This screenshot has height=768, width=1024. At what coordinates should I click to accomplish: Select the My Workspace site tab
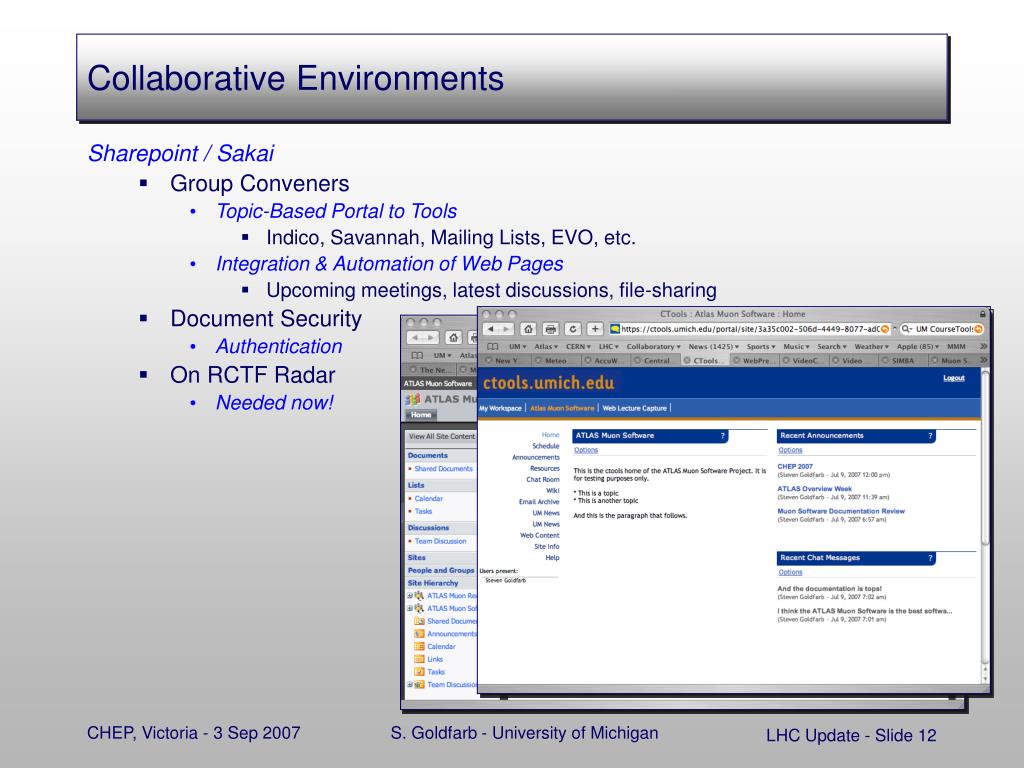pyautogui.click(x=501, y=408)
